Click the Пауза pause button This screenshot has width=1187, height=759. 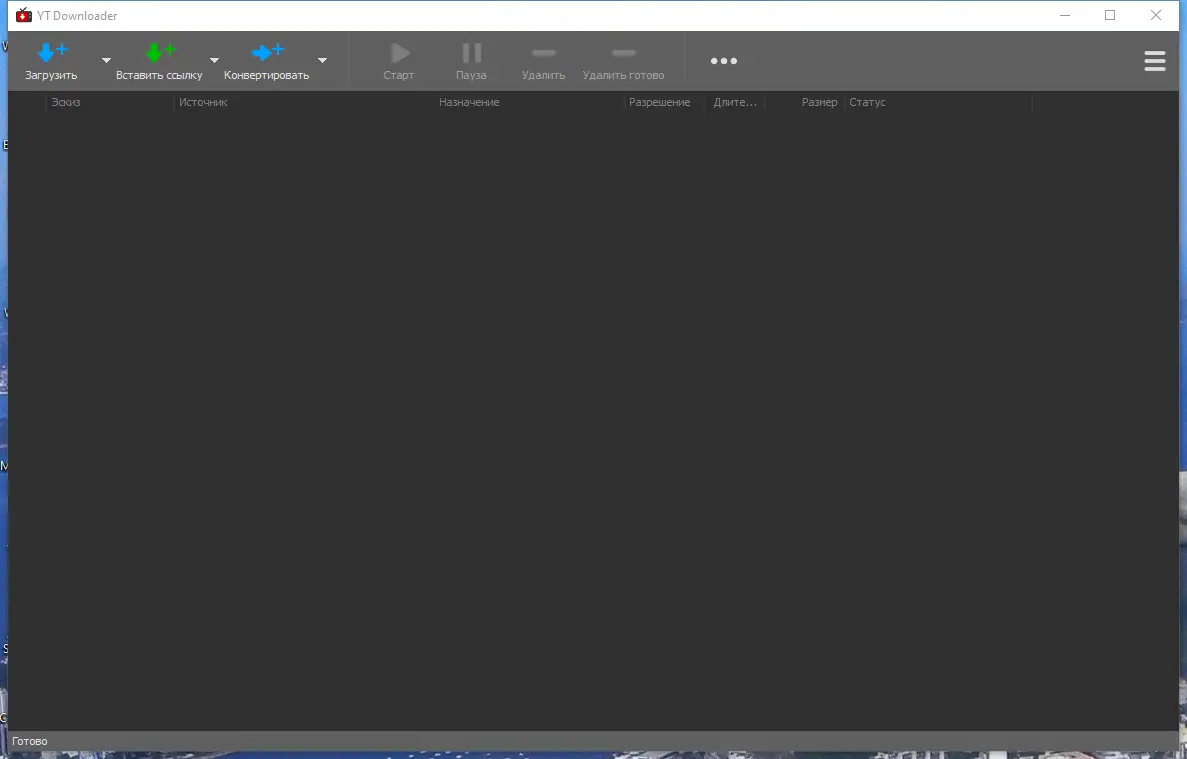(x=471, y=61)
